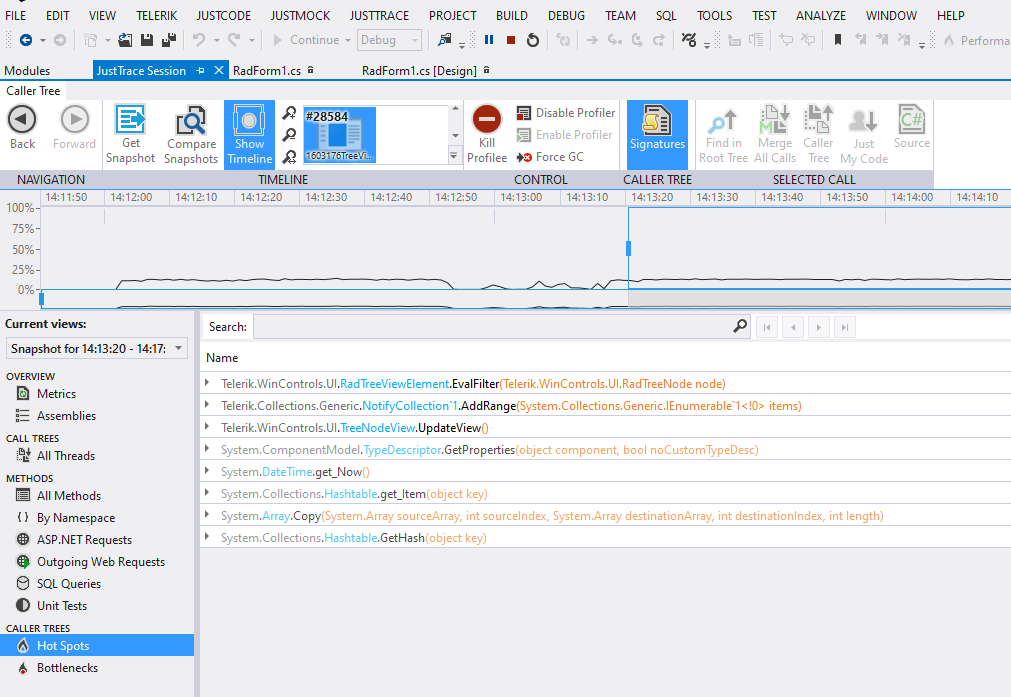Open the DEBUG menu
1011x697 pixels.
tap(566, 15)
